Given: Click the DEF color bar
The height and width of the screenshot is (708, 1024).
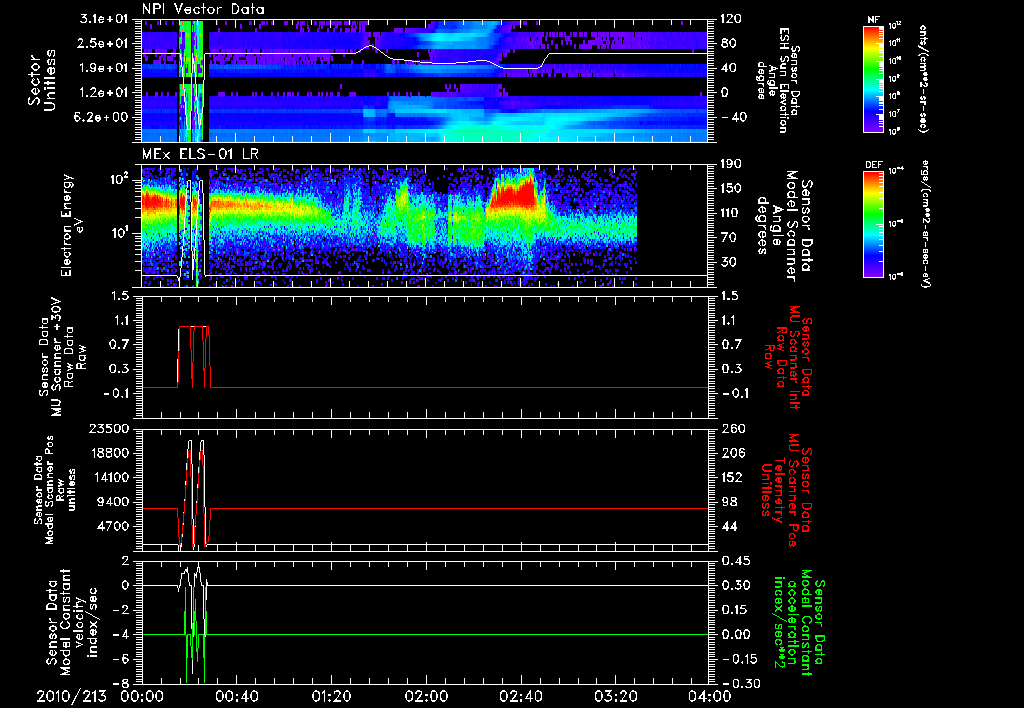Looking at the screenshot, I should pos(874,224).
